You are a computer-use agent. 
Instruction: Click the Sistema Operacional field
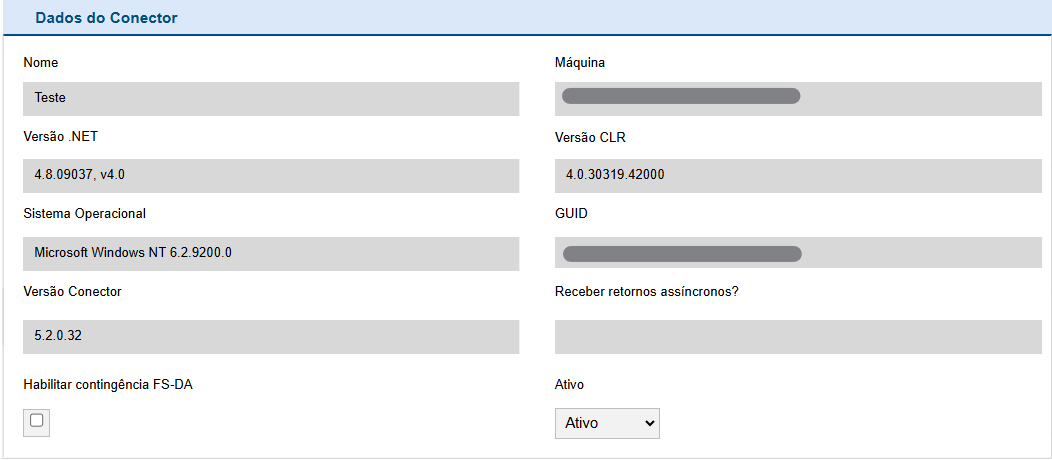coord(271,253)
